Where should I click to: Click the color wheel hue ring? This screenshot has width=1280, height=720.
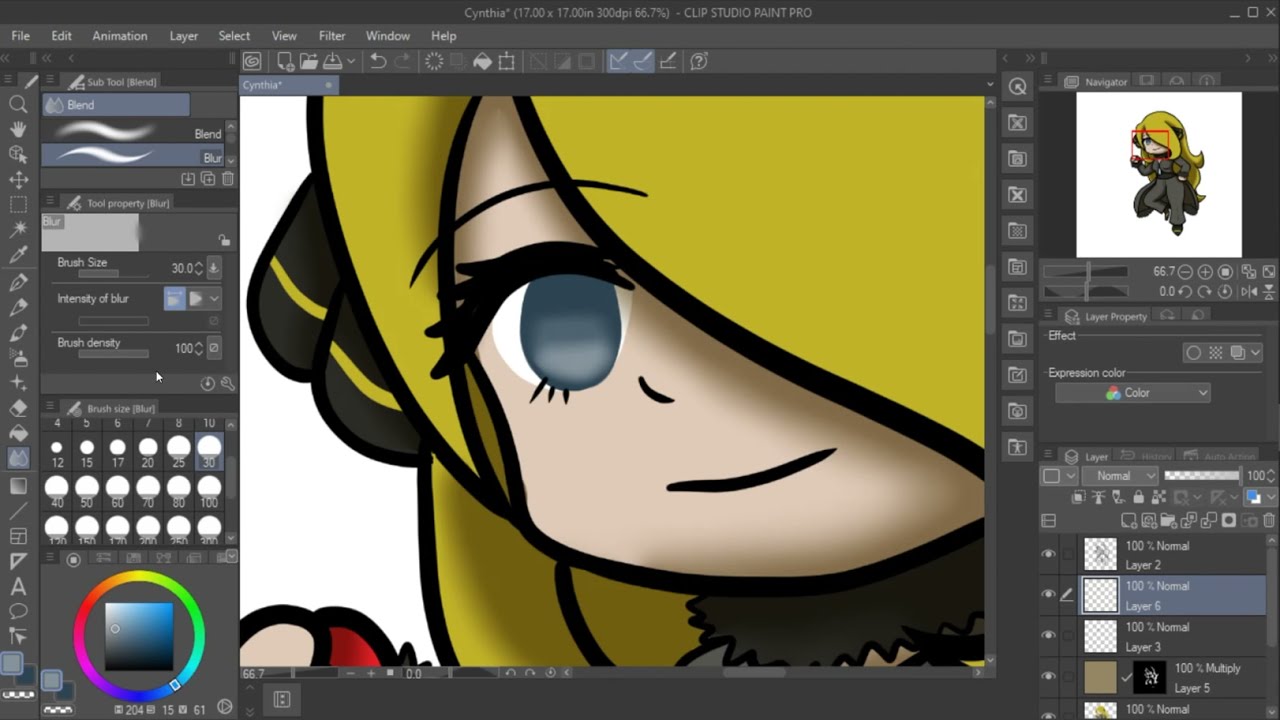139,578
